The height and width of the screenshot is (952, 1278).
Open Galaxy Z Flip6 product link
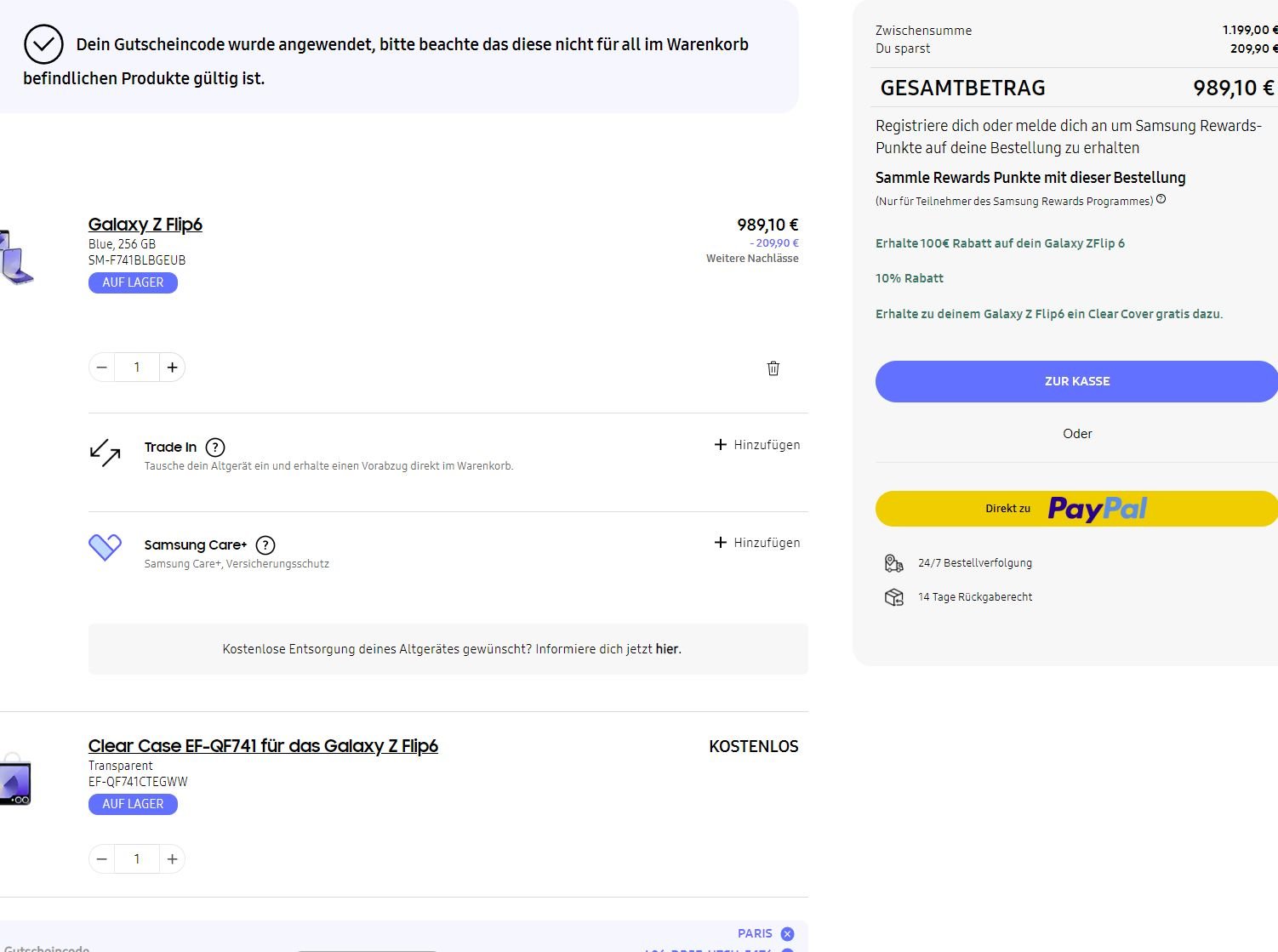pyautogui.click(x=145, y=225)
